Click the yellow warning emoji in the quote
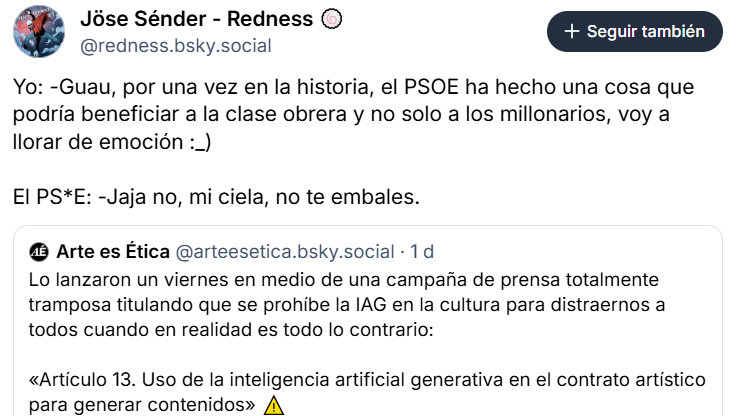The height and width of the screenshot is (416, 740). pos(274,405)
